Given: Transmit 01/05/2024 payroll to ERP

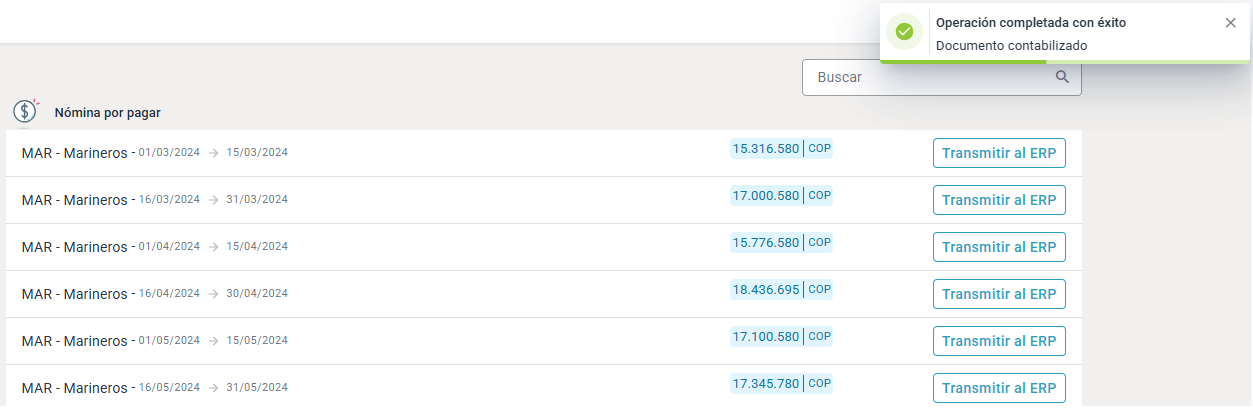Looking at the screenshot, I should coord(999,341).
